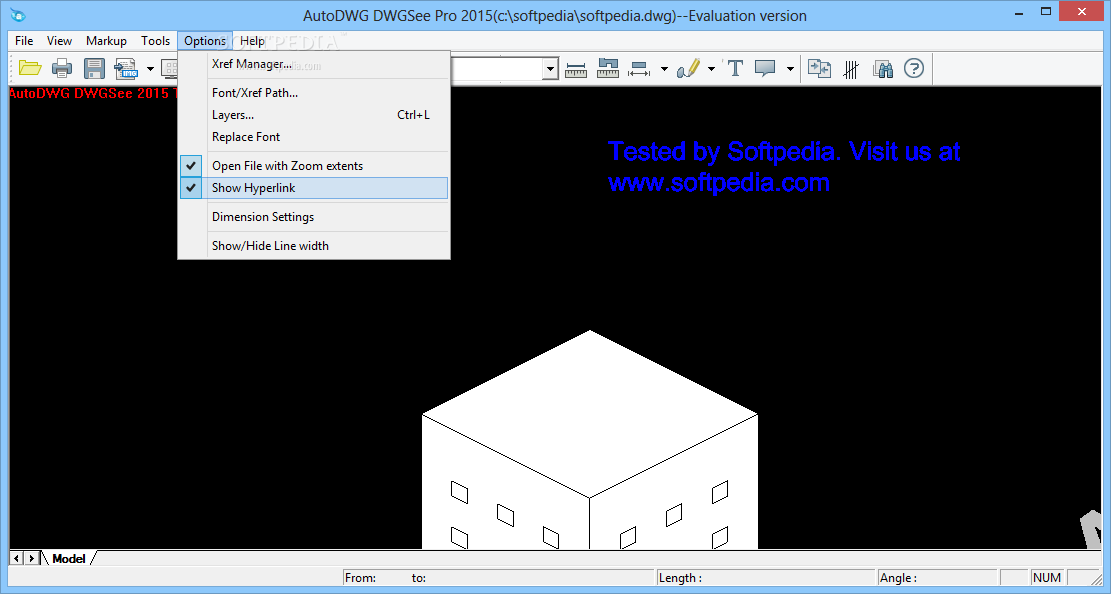1111x594 pixels.
Task: Click the Open file folder icon
Action: point(30,69)
